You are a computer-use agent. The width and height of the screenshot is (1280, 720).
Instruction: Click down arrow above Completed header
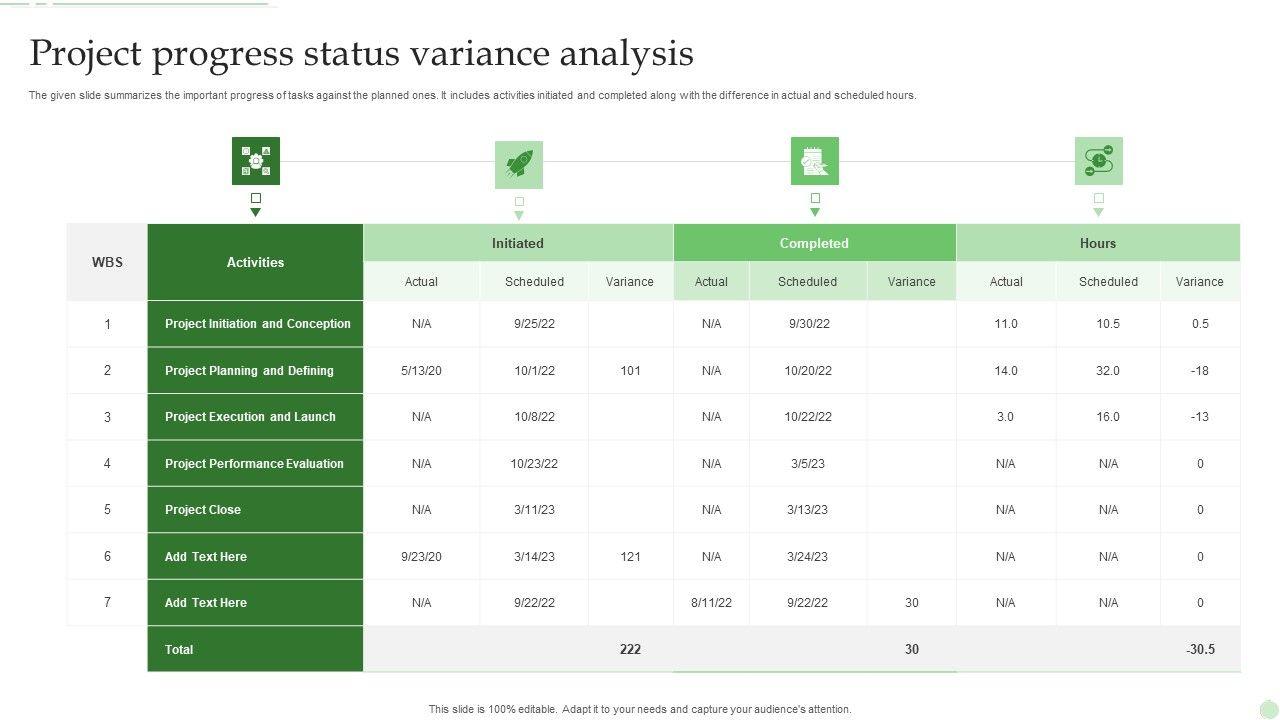coord(815,212)
